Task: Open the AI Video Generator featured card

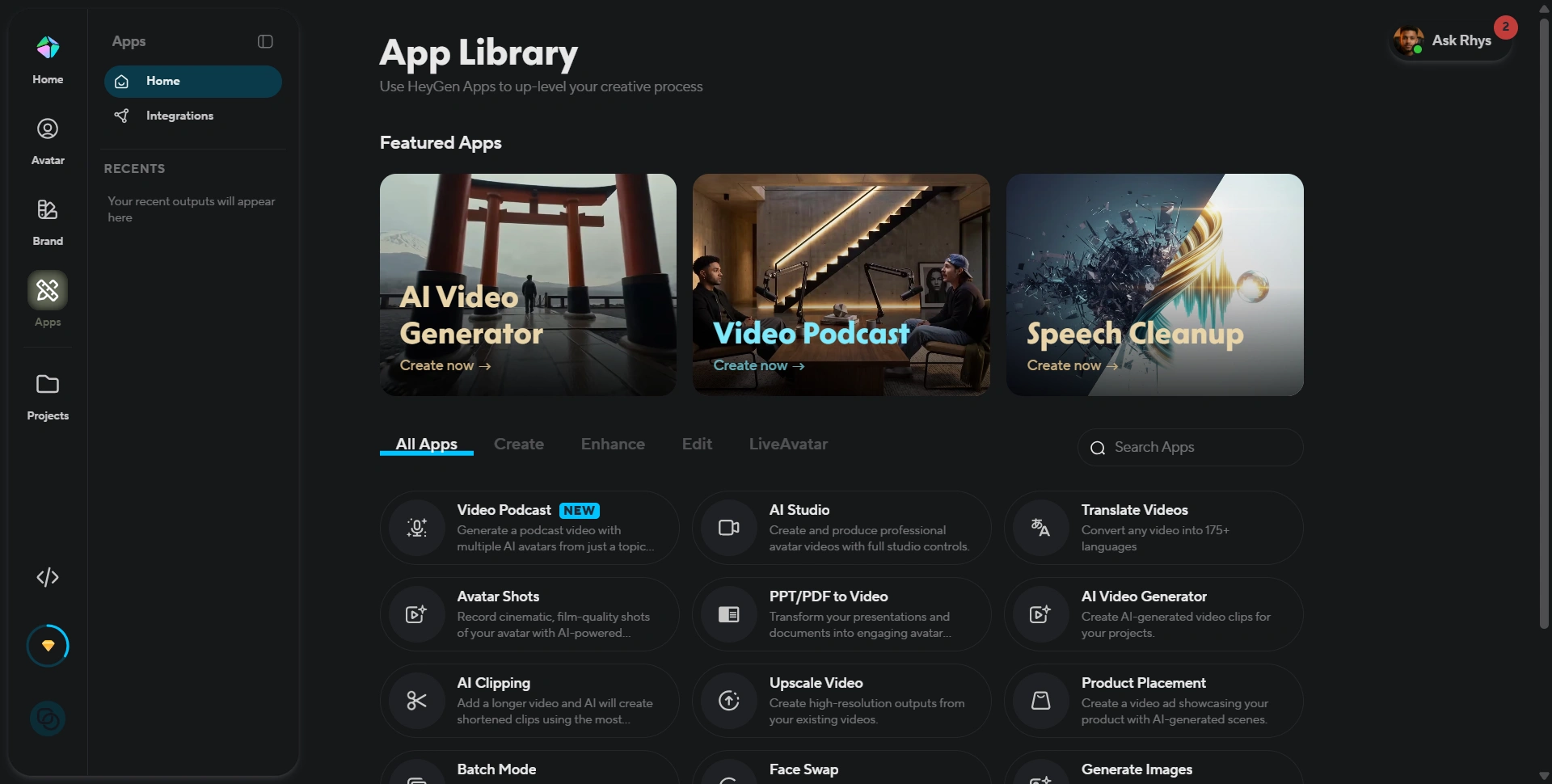Action: click(528, 285)
